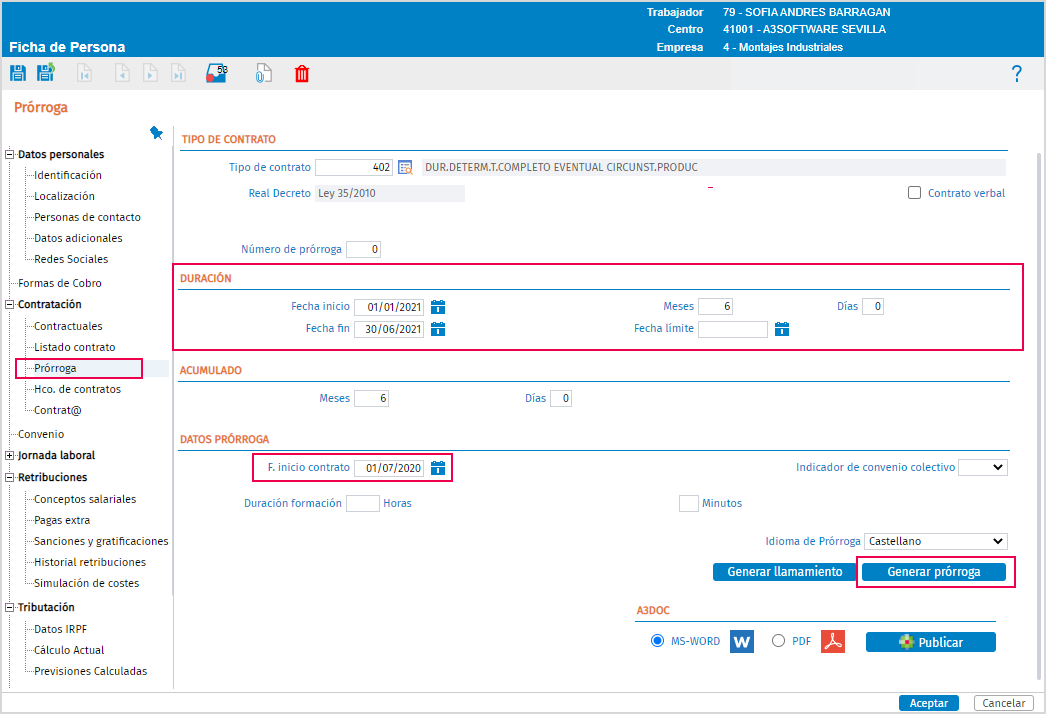Open the inbox tray icon showing 53
This screenshot has width=1046, height=714.
[217, 73]
